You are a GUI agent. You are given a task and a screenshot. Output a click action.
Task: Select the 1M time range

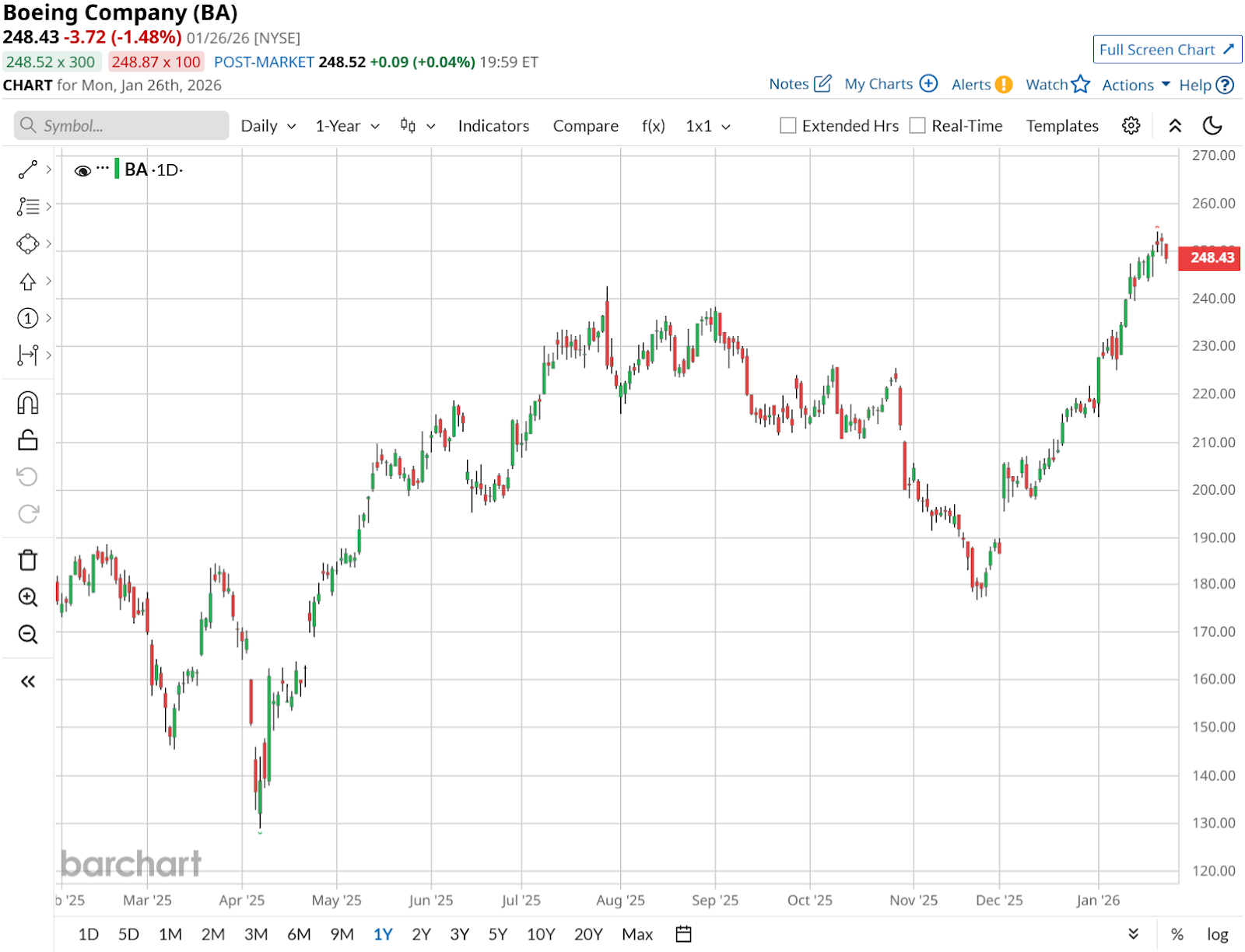pyautogui.click(x=170, y=934)
